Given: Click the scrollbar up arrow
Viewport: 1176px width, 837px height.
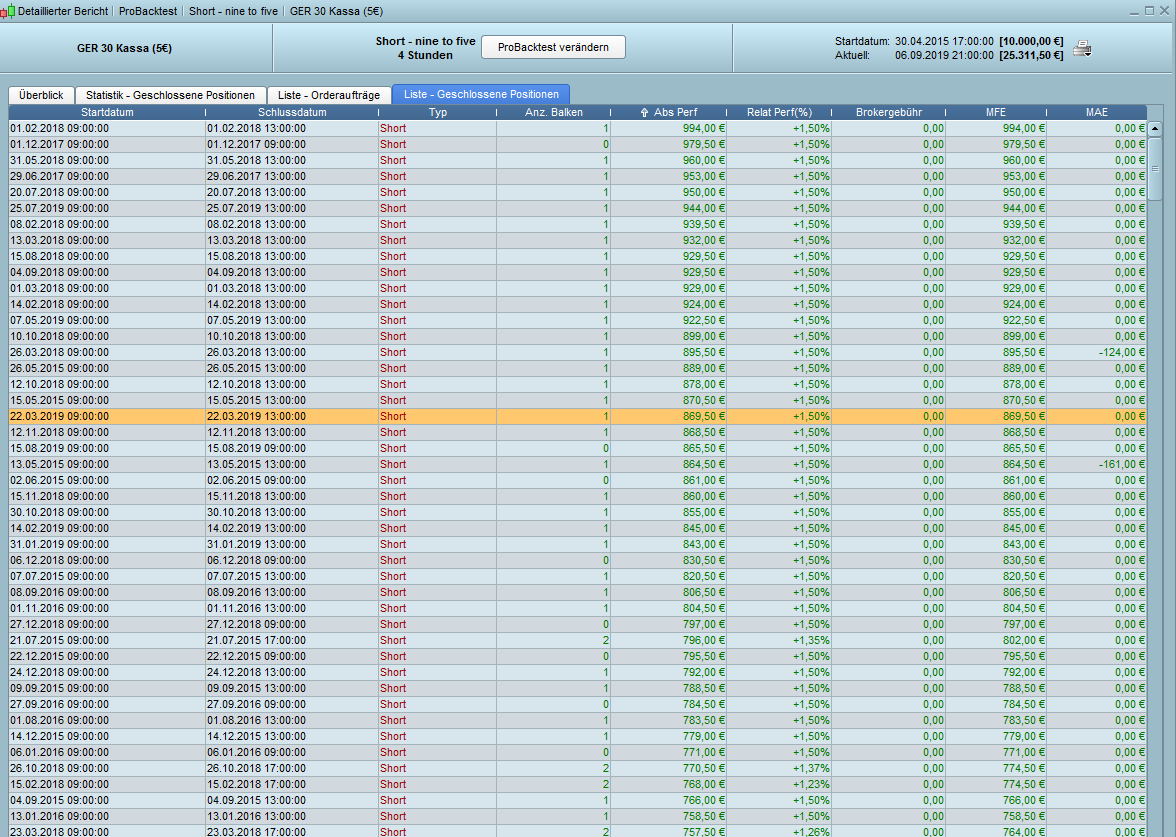Looking at the screenshot, I should [1155, 128].
